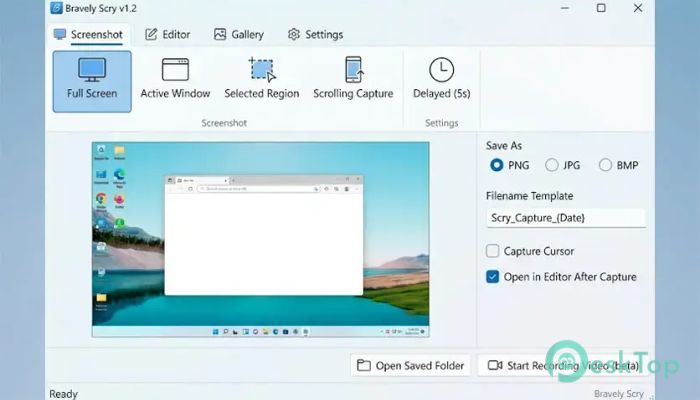Click the Open Saved Folder button
The width and height of the screenshot is (700, 400).
pyautogui.click(x=411, y=366)
